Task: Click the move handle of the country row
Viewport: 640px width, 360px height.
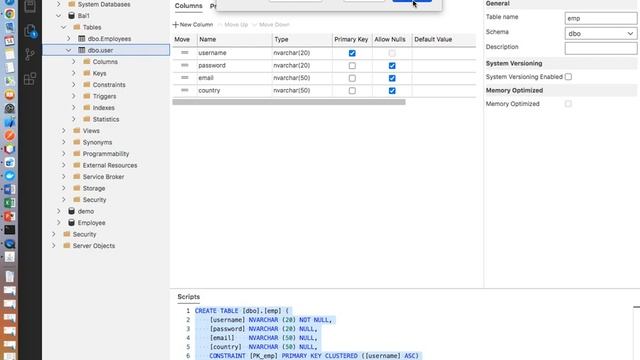Action: pyautogui.click(x=184, y=90)
